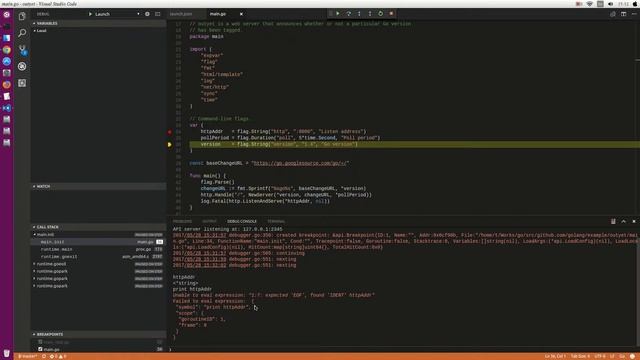Viewport: 640px width, 360px height.
Task: Open the Source Control view
Action: 22,50
